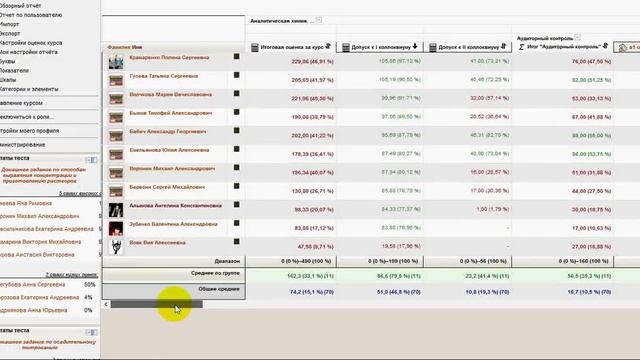Open Шкалы in sidebar menu
The width and height of the screenshot is (640, 360).
point(8,80)
